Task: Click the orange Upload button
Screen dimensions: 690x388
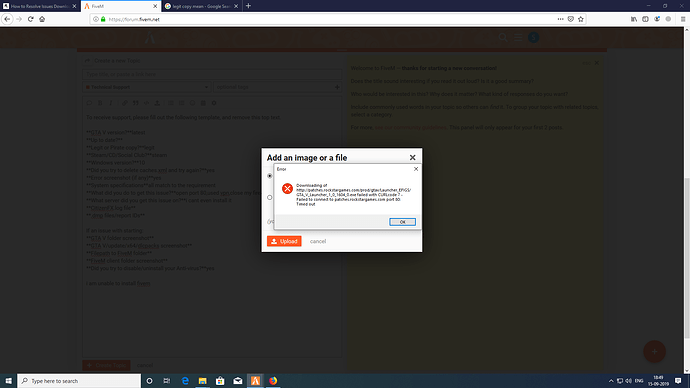Action: coord(284,241)
